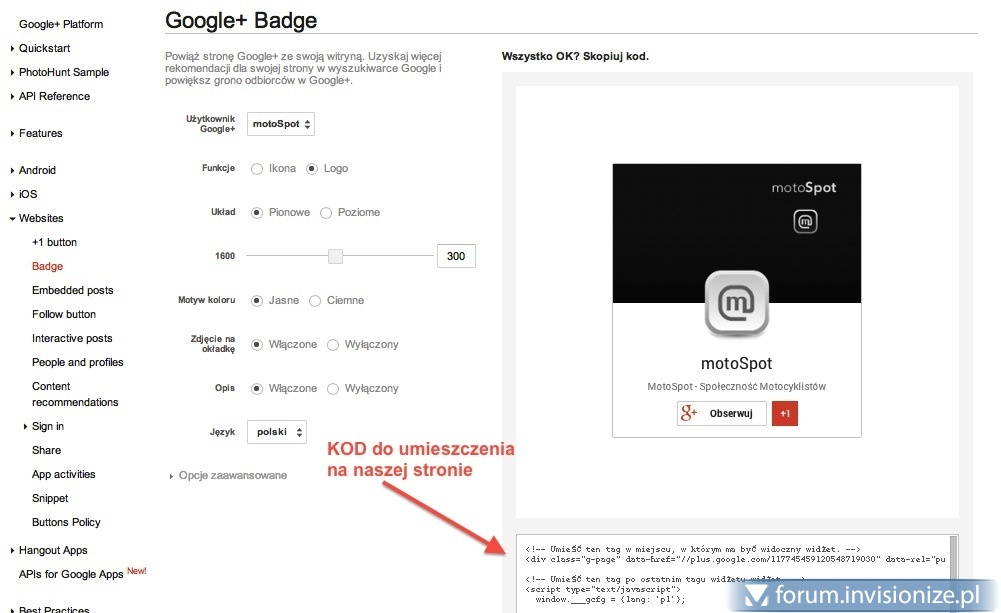Click the motoSpot profile avatar icon
Image resolution: width=1001 pixels, height=613 pixels.
(737, 303)
